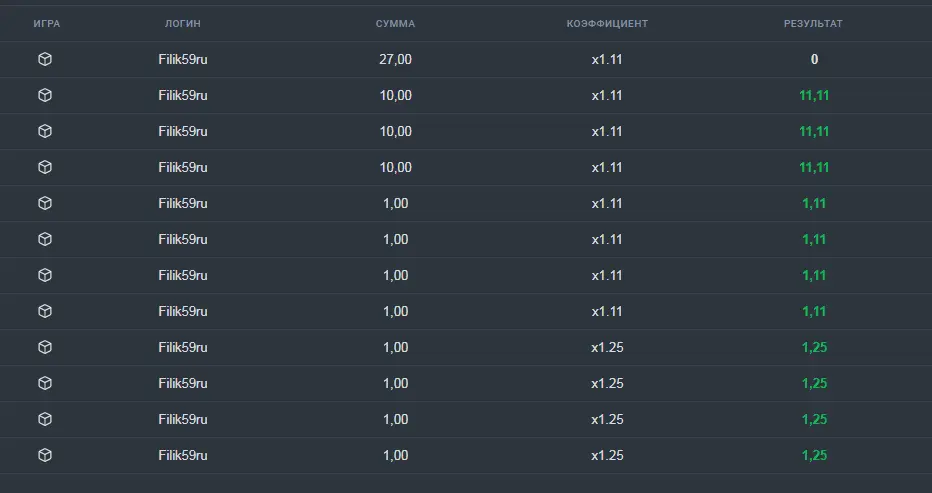Click the КОЭФФИЦИЕНТ column header
The height and width of the screenshot is (493, 932).
point(607,24)
